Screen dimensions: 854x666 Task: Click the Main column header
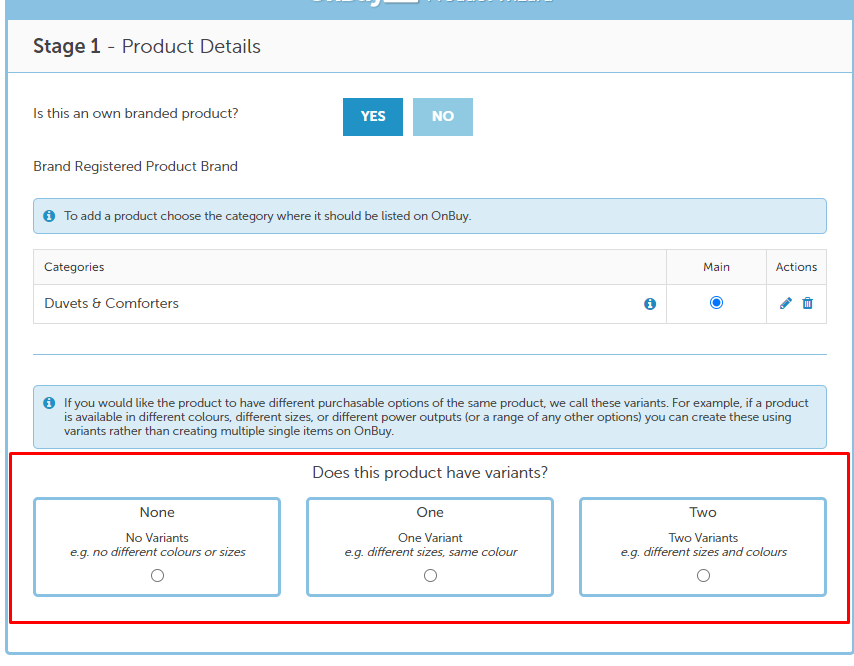pos(716,267)
